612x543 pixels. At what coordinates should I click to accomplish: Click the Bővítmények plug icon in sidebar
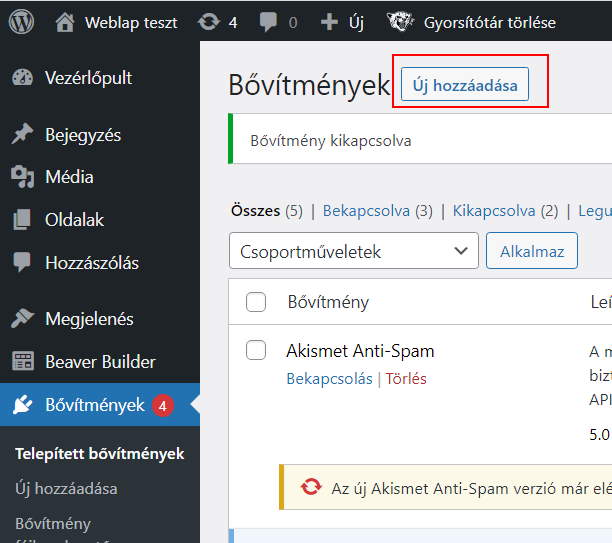point(22,404)
